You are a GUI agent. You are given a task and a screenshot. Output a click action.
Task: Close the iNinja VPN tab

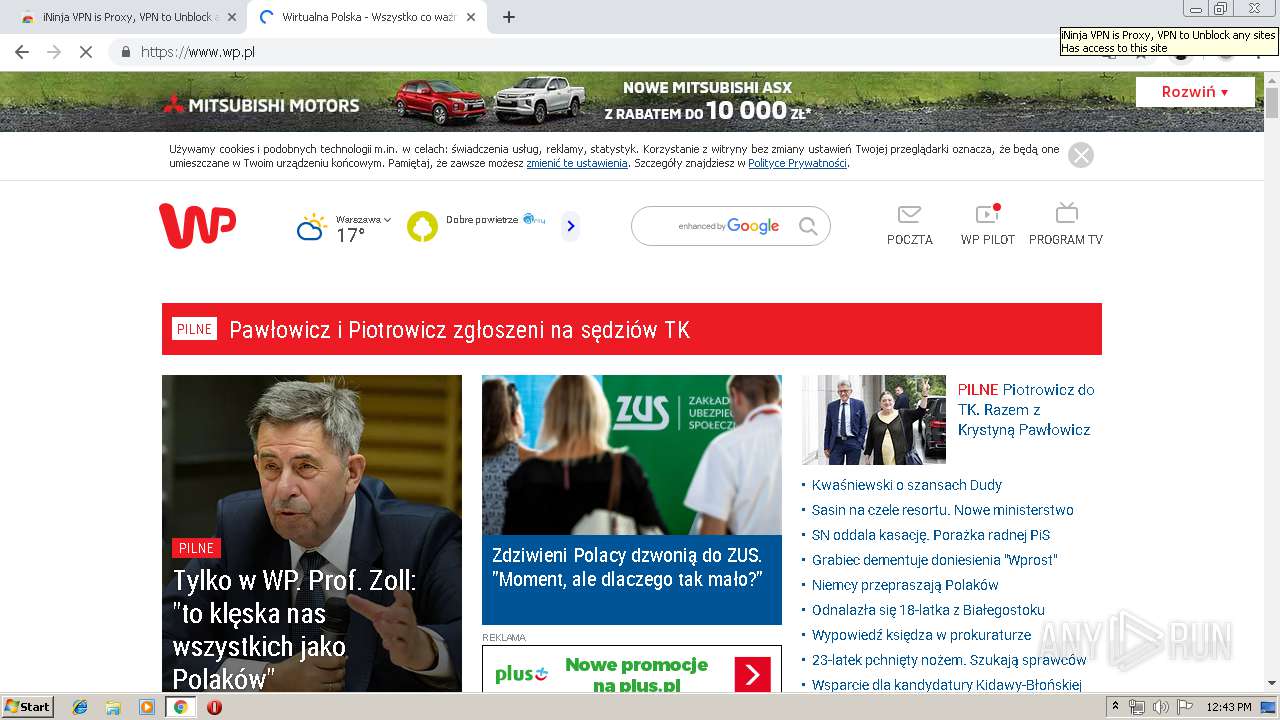click(232, 17)
